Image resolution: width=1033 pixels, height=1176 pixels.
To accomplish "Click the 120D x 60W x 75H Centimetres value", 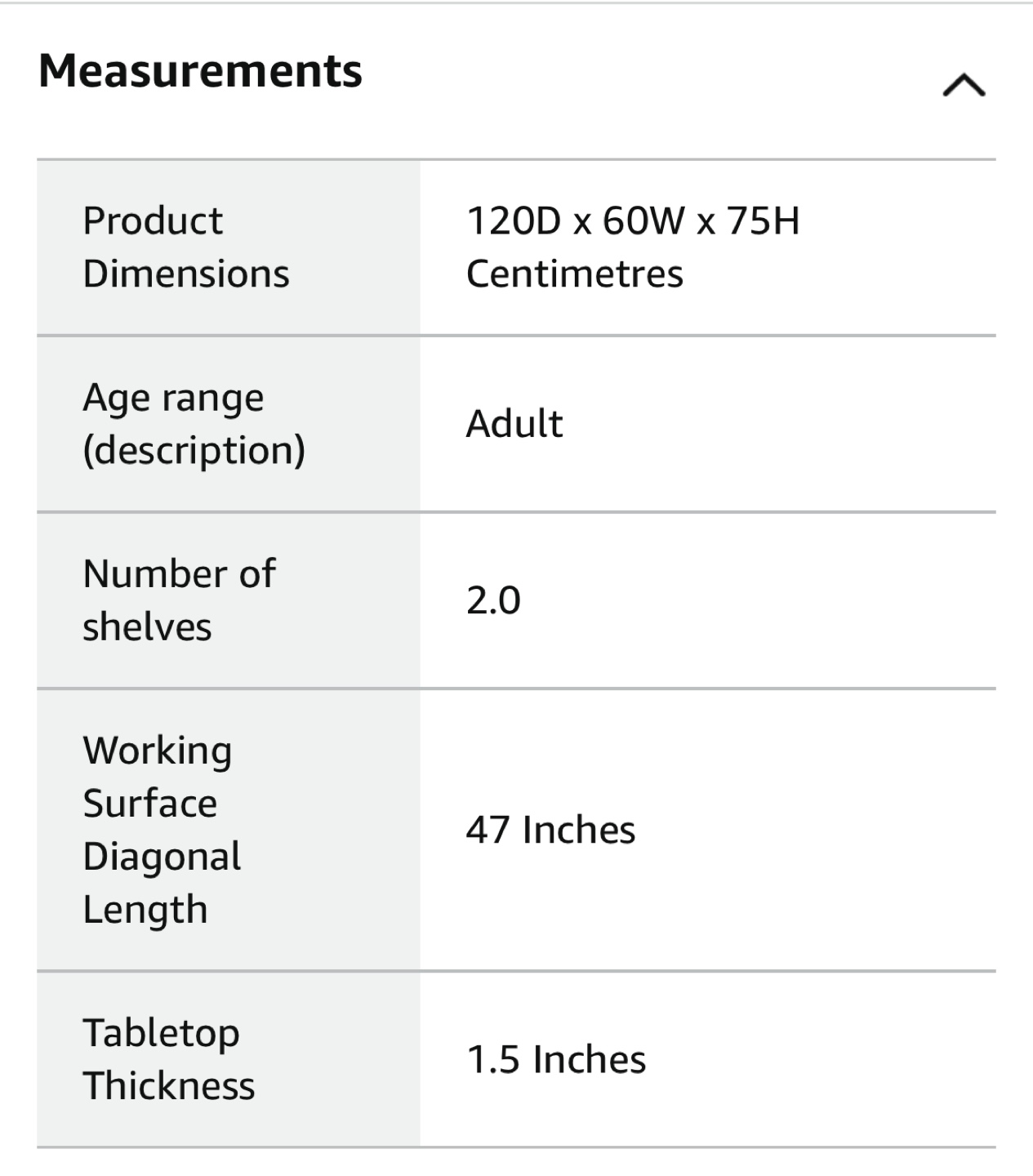I will tap(633, 247).
